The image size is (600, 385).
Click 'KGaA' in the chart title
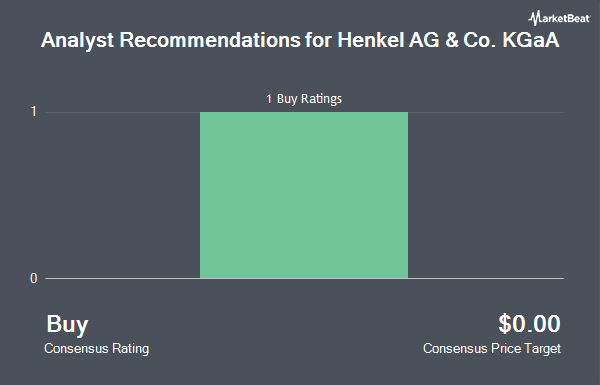point(531,40)
